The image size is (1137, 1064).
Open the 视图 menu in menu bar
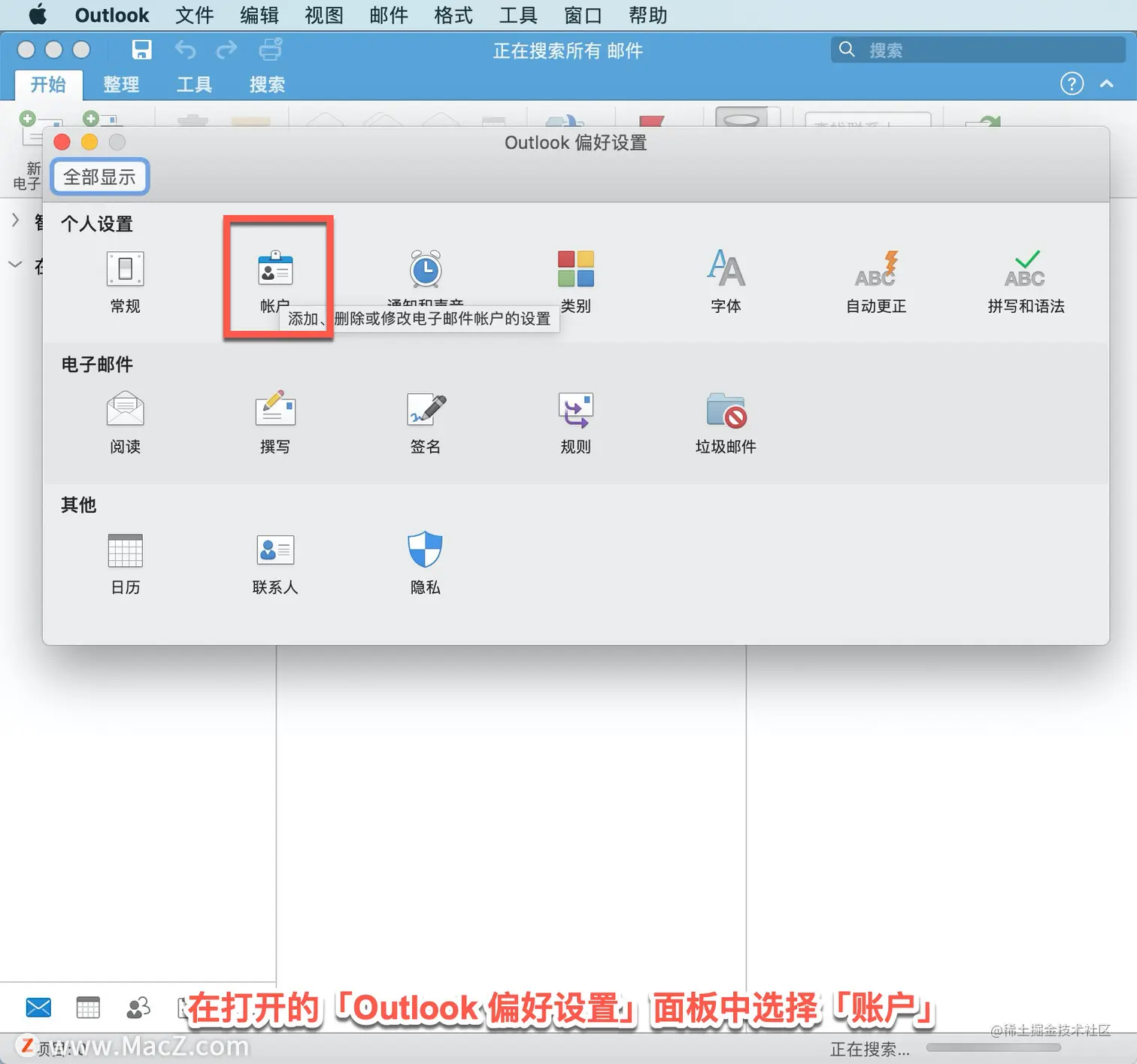coord(324,15)
